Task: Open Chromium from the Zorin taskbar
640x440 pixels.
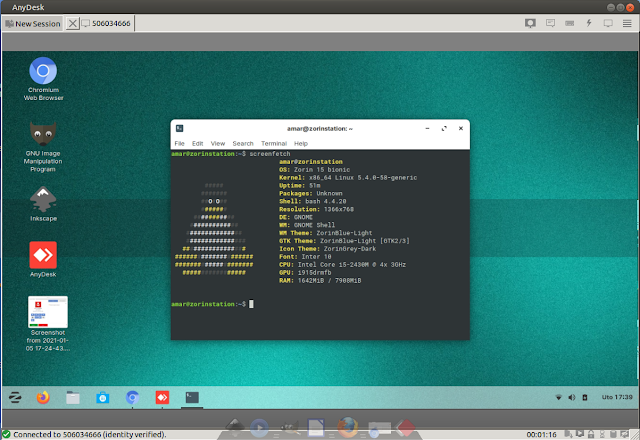Action: (x=132, y=397)
